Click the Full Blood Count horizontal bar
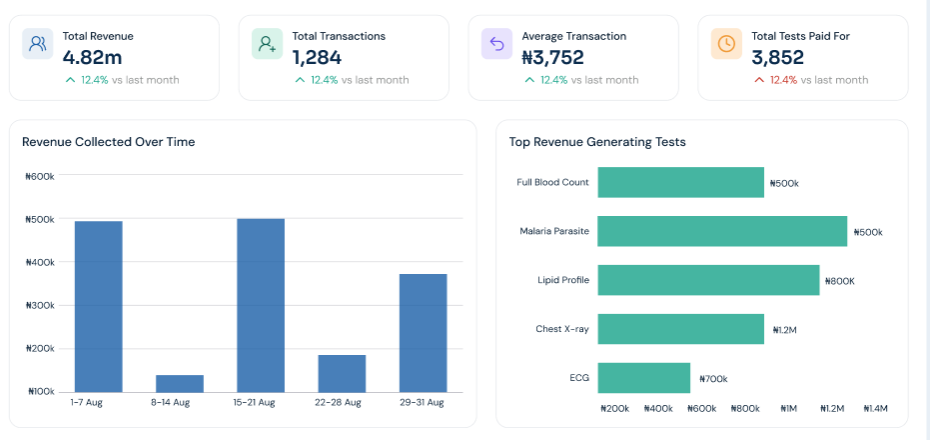 tap(681, 182)
